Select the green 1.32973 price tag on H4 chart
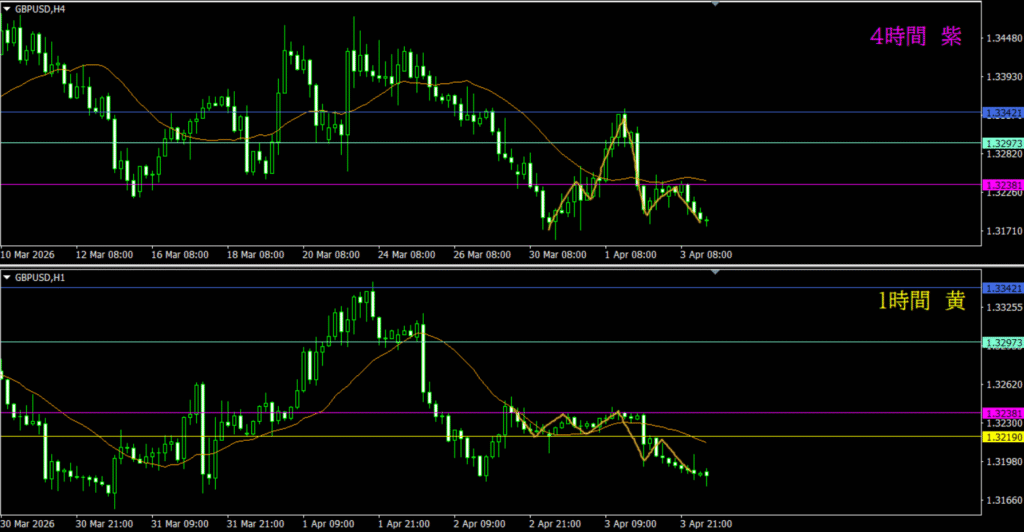The width and height of the screenshot is (1024, 532). (x=1003, y=143)
